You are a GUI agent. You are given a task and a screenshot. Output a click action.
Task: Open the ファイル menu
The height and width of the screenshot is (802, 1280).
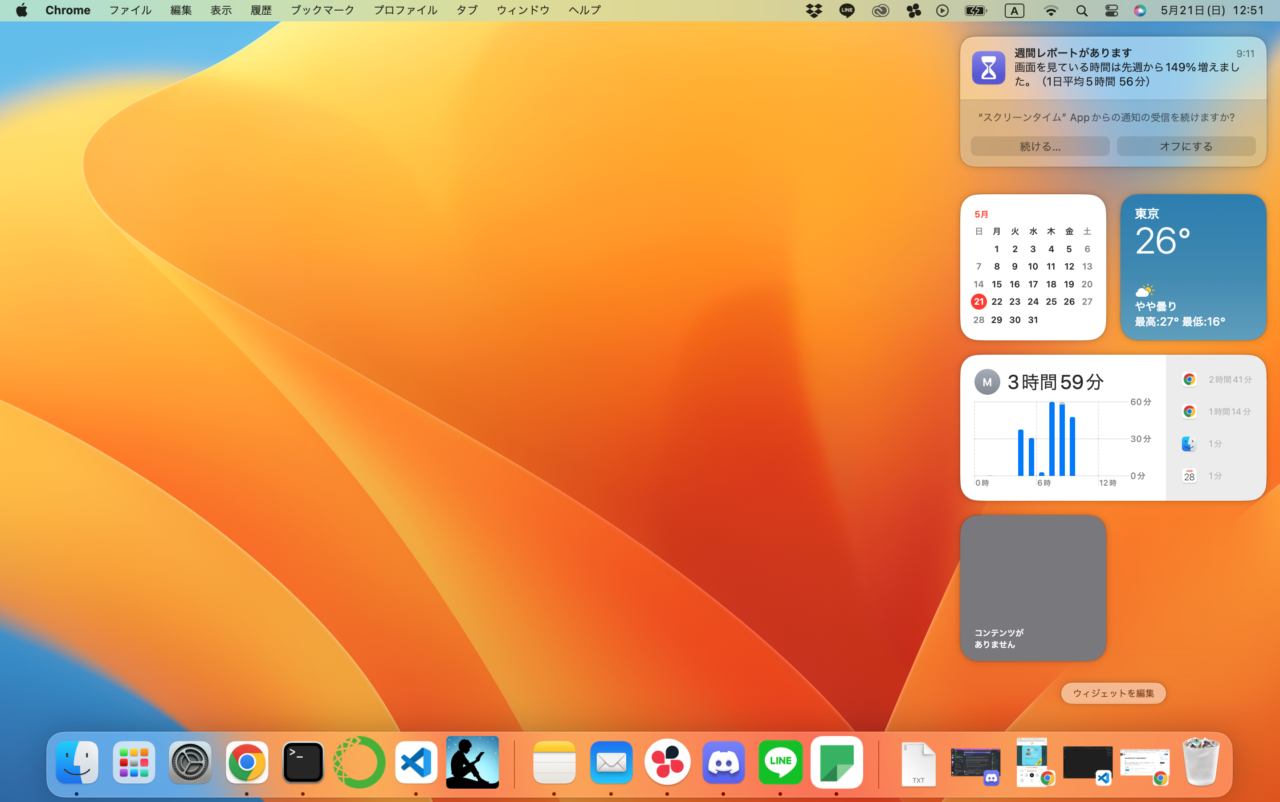[x=130, y=10]
